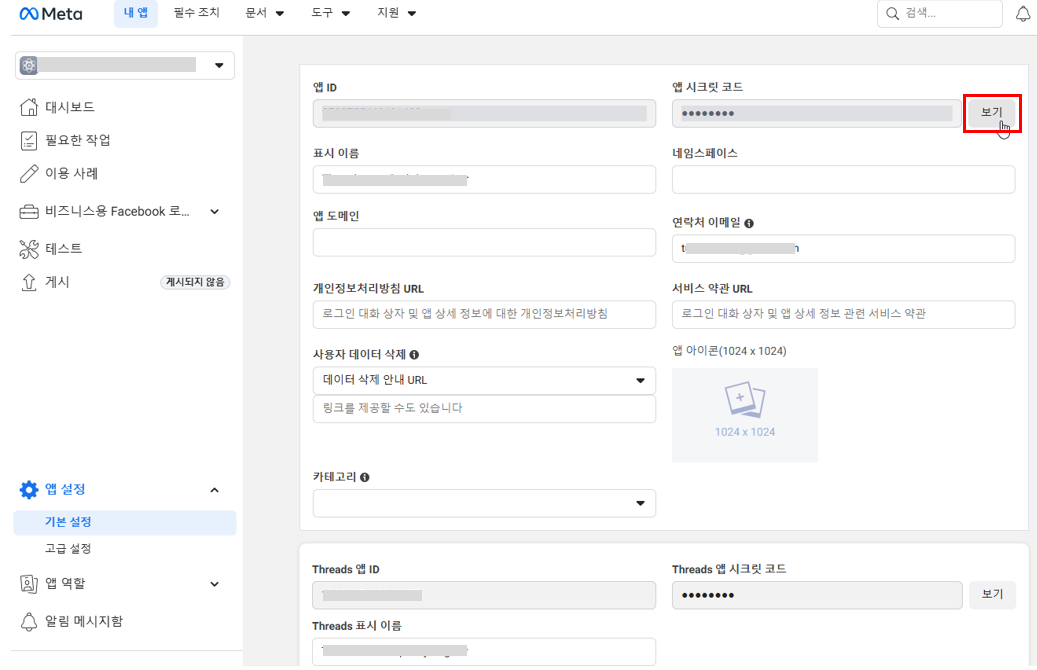1037x670 pixels.
Task: Click the 이용 사례 pencil icon
Action: pyautogui.click(x=28, y=173)
